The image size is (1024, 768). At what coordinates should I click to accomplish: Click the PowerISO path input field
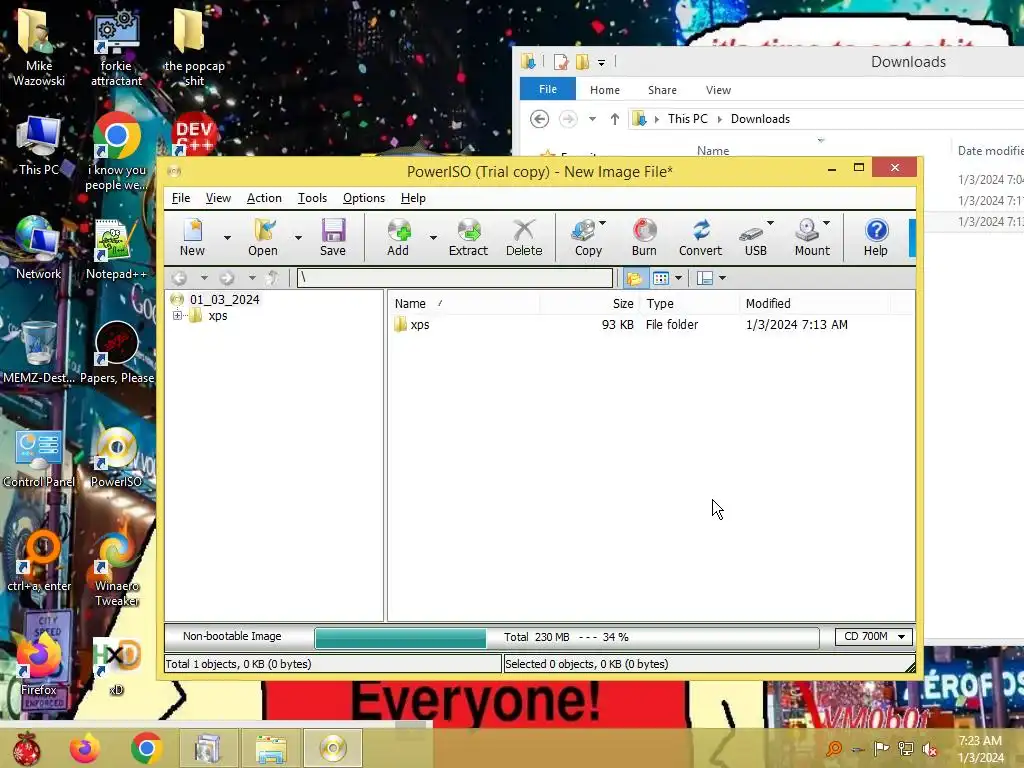point(455,278)
